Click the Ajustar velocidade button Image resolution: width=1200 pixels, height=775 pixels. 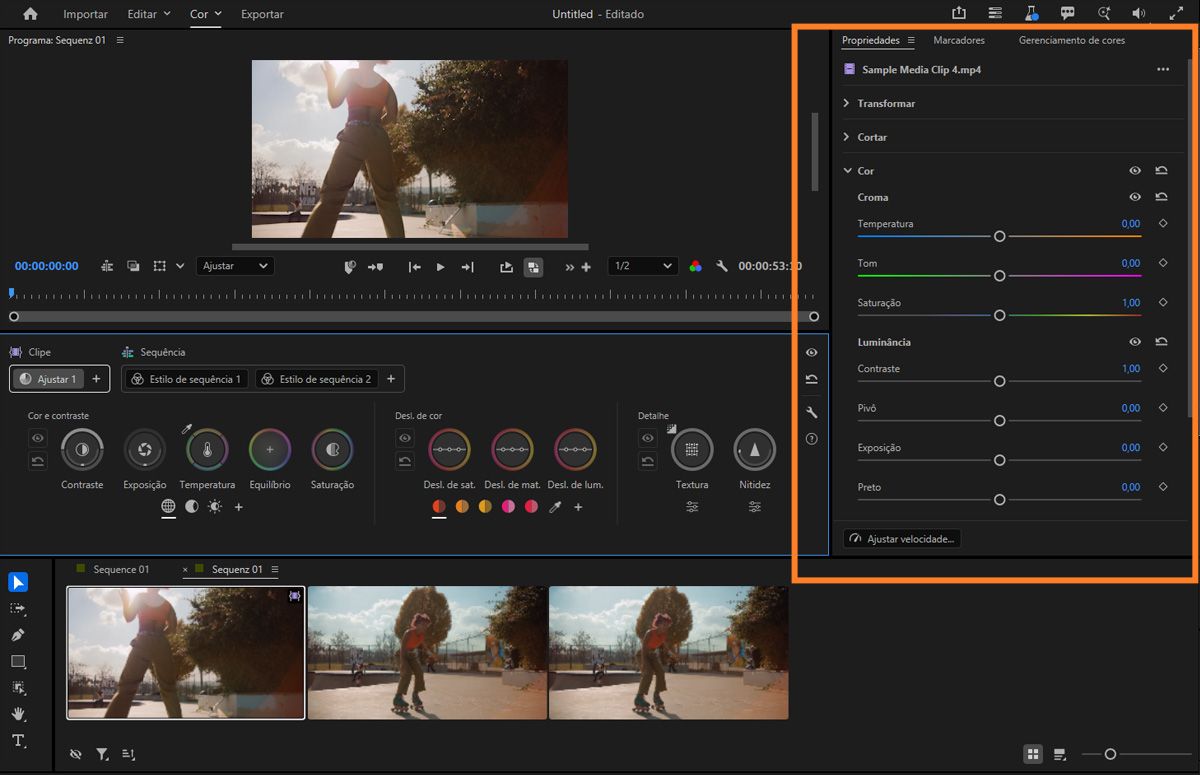902,539
